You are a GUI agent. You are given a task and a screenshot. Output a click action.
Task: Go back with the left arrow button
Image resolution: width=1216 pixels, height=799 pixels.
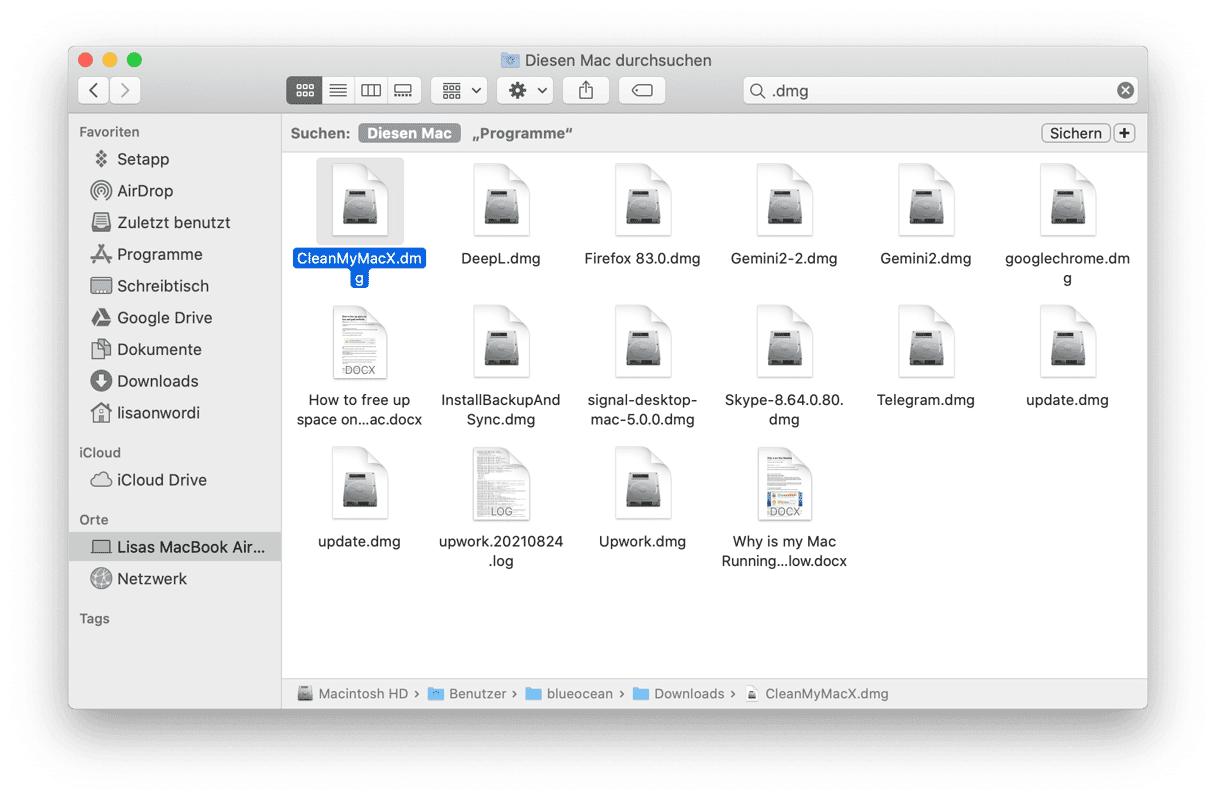[94, 90]
